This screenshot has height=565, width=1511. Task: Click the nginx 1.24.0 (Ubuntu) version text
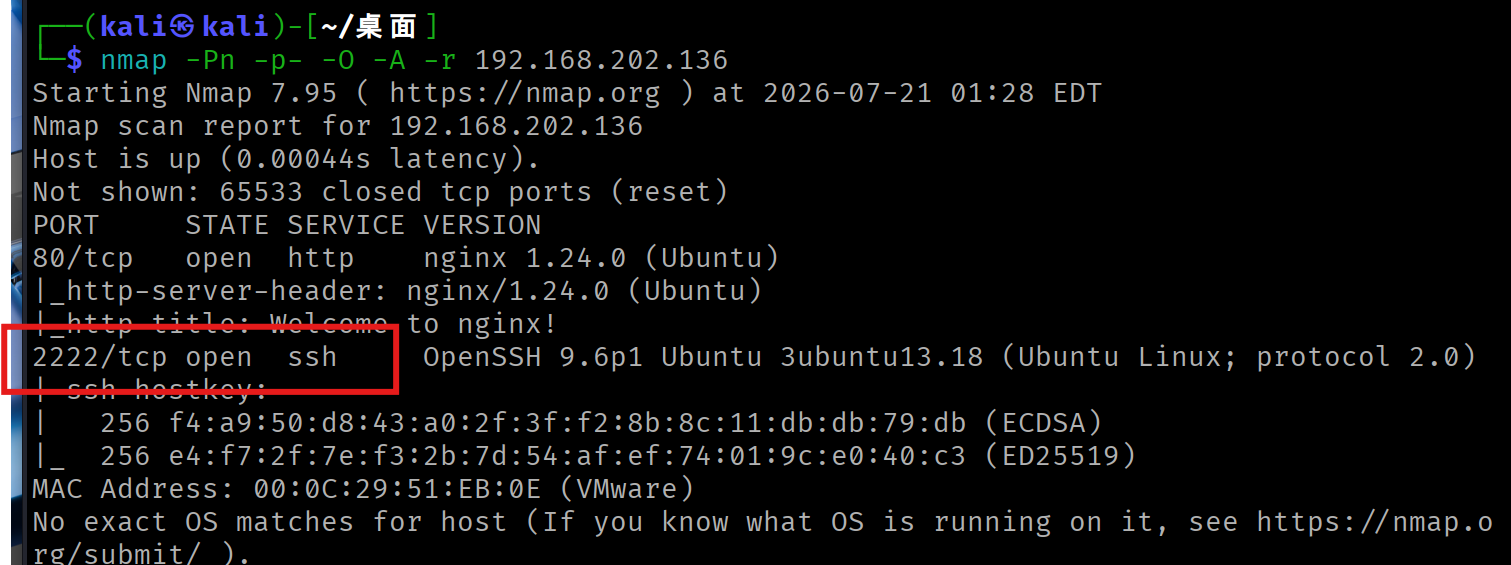click(601, 258)
